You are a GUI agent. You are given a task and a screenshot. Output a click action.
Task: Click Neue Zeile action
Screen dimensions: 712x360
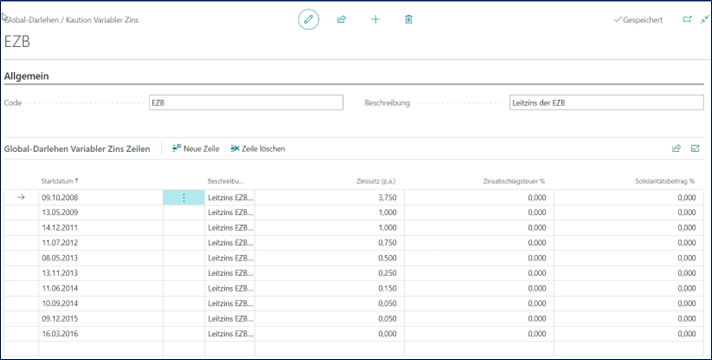196,148
